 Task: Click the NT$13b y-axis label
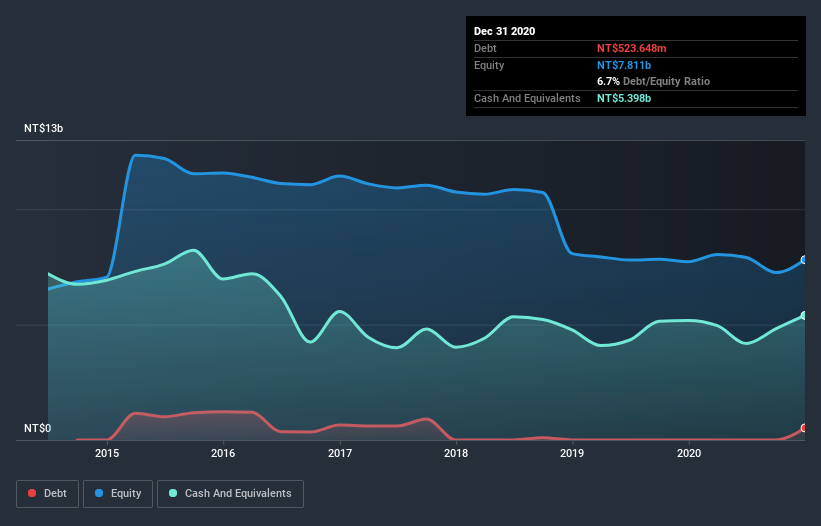[x=43, y=128]
